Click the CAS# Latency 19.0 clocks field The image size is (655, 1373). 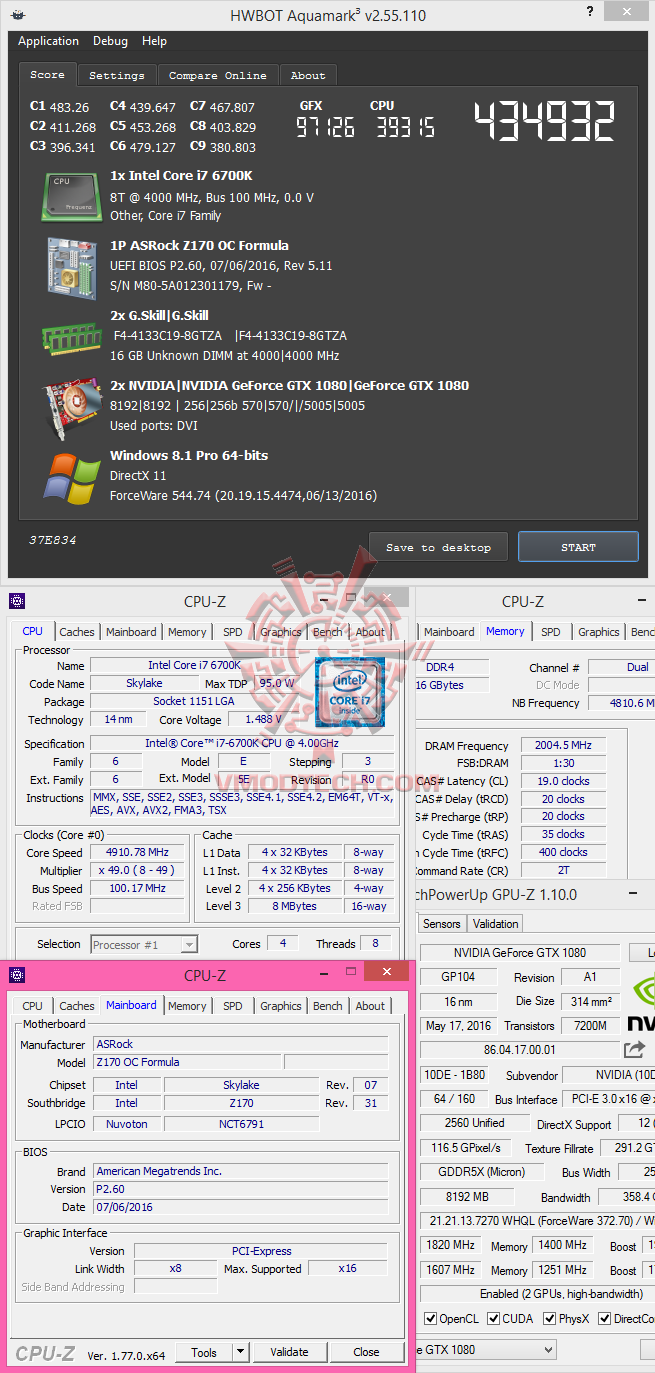563,782
